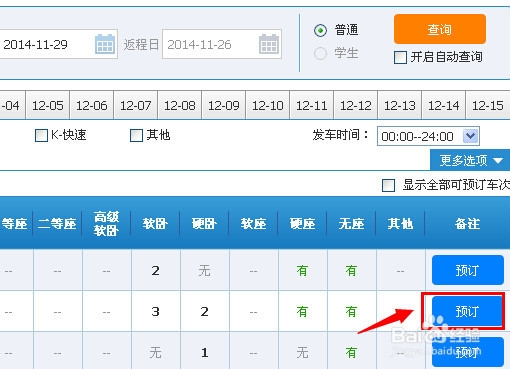This screenshot has height=369, width=510.
Task: Click the 其他 column header
Action: pyautogui.click(x=400, y=224)
